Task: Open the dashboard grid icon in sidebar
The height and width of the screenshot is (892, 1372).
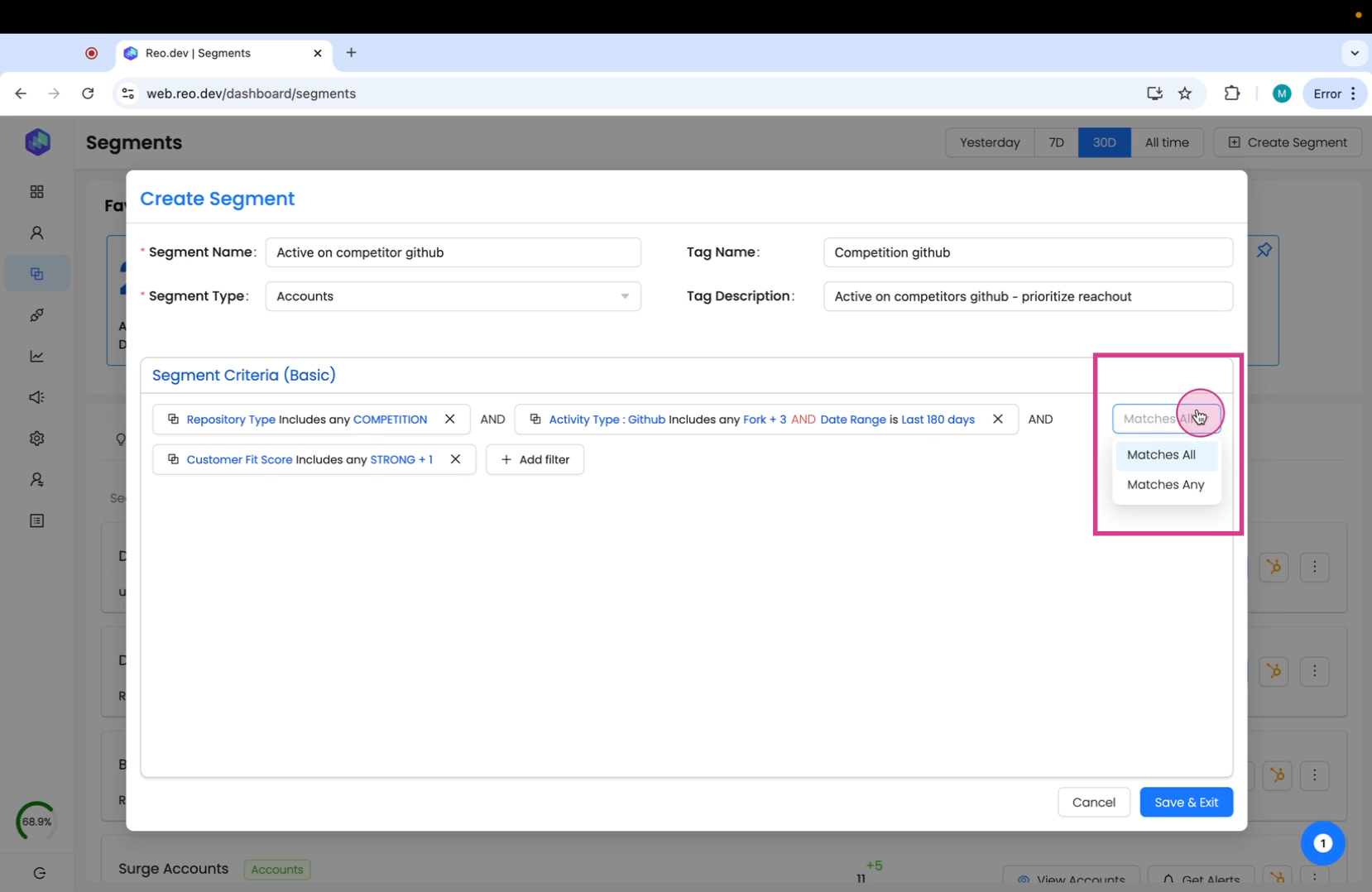Action: pos(37,192)
